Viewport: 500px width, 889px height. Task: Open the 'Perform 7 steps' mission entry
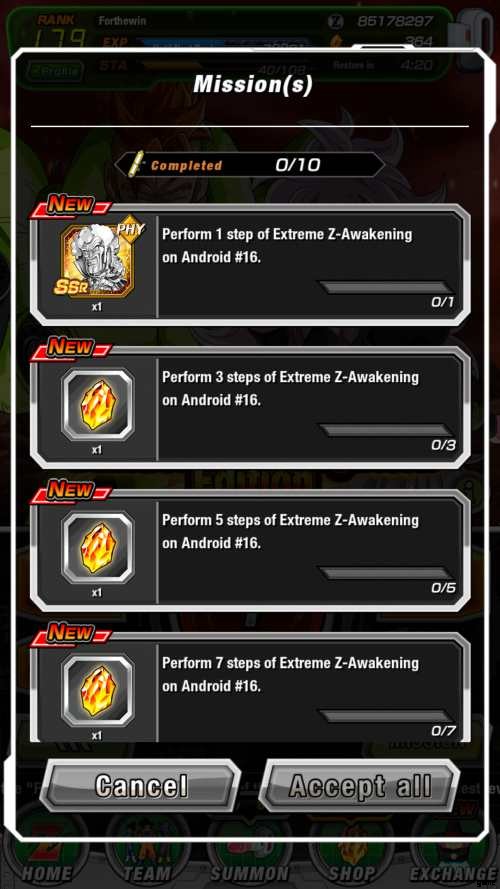click(250, 687)
